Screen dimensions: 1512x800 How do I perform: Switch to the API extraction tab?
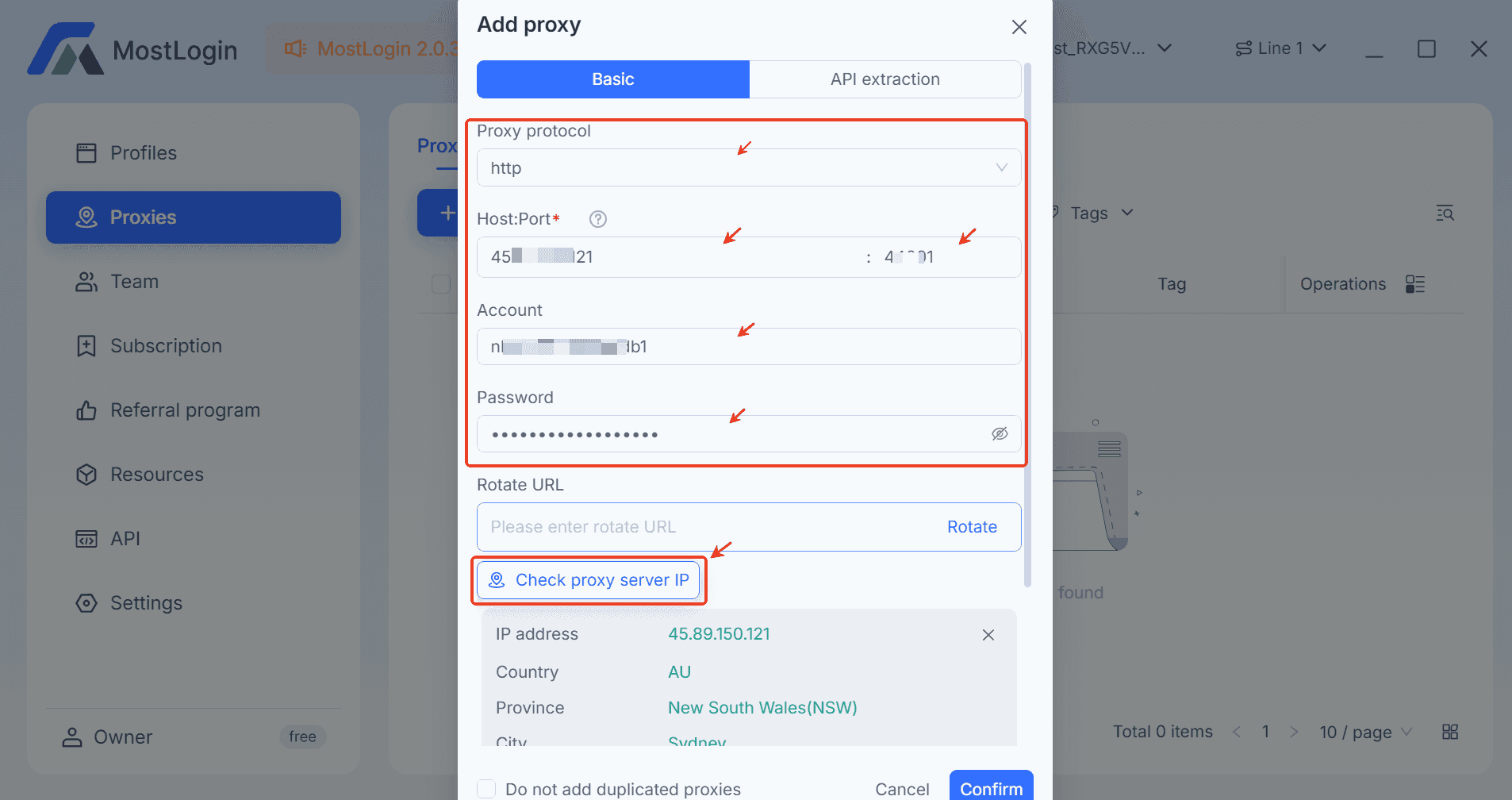[x=885, y=79]
